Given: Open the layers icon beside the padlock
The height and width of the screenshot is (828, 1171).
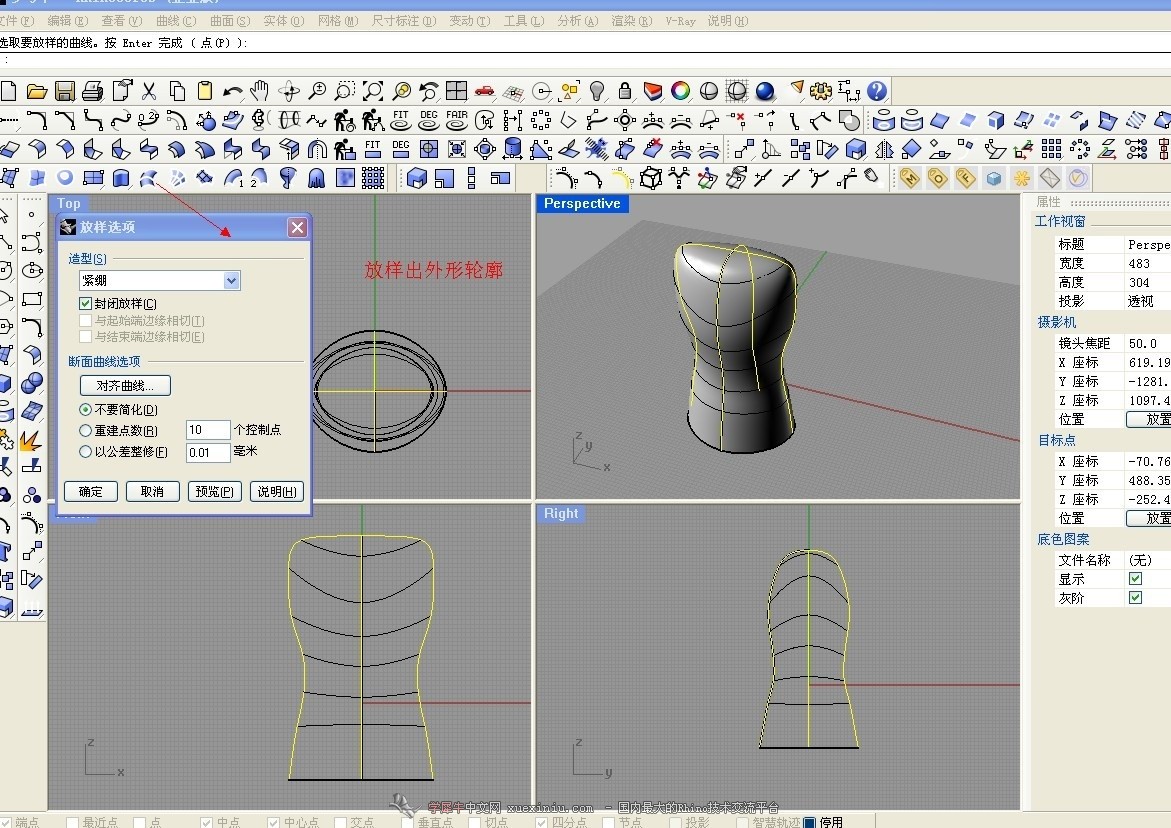Looking at the screenshot, I should (x=653, y=91).
